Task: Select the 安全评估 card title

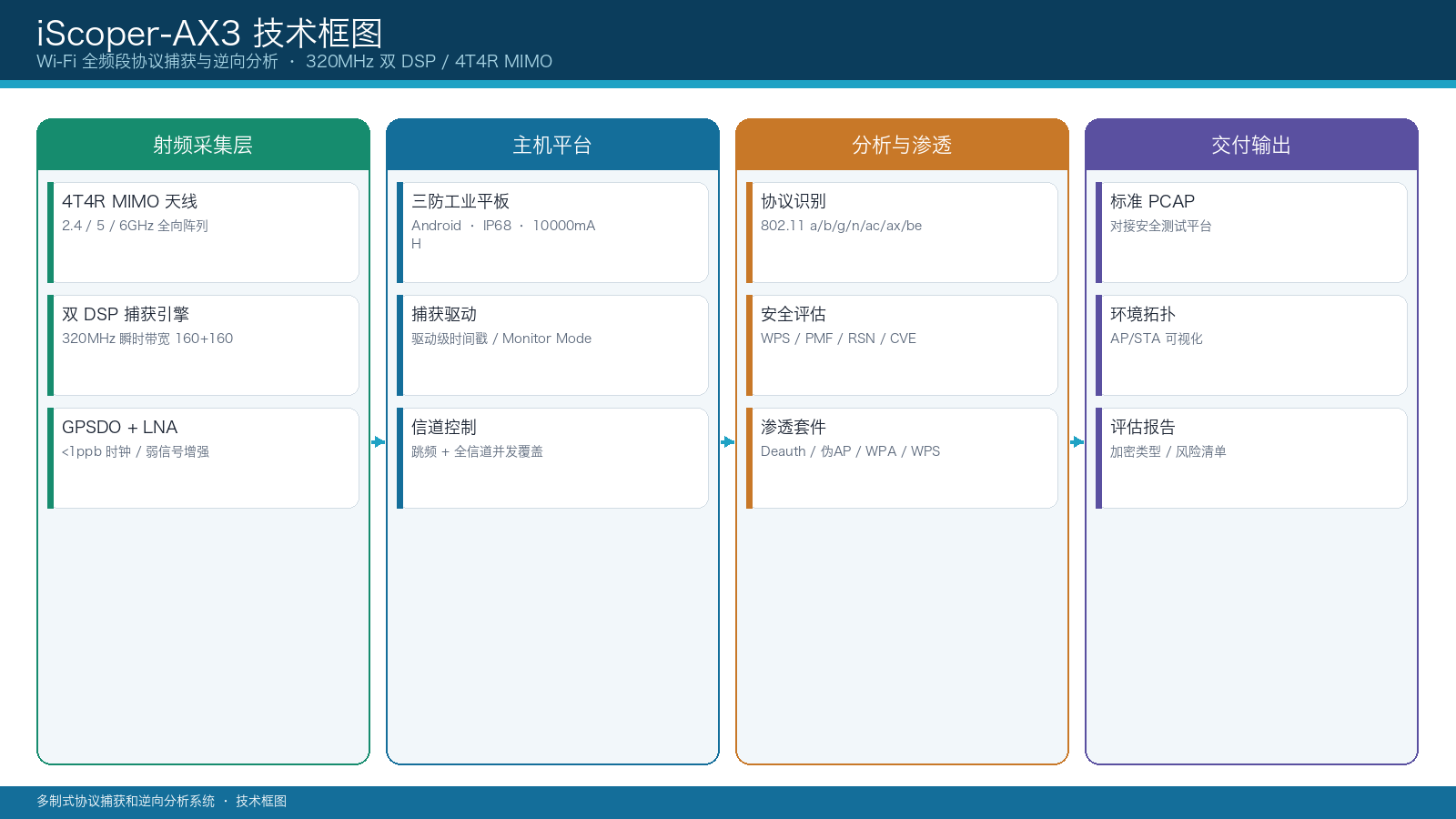Action: pyautogui.click(x=794, y=314)
